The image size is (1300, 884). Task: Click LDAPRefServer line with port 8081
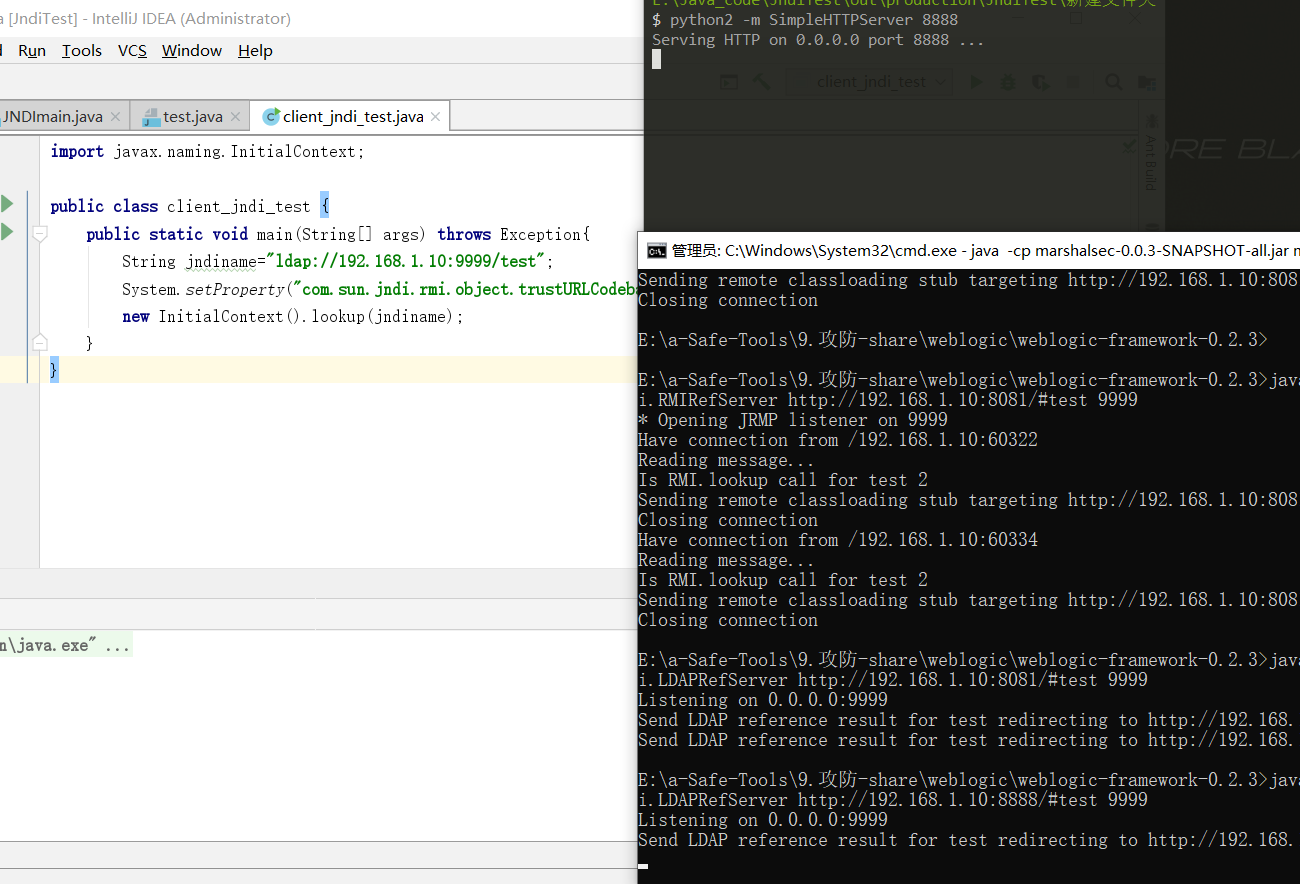click(893, 680)
